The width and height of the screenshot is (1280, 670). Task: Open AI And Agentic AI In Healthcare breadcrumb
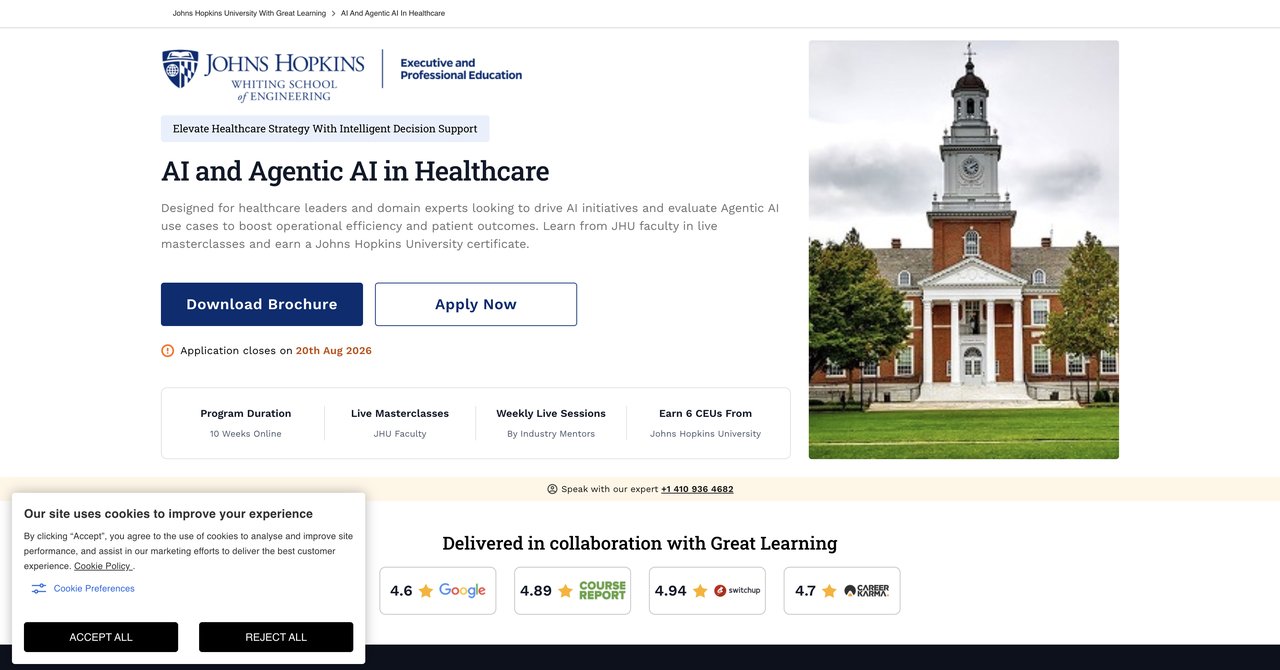(393, 14)
